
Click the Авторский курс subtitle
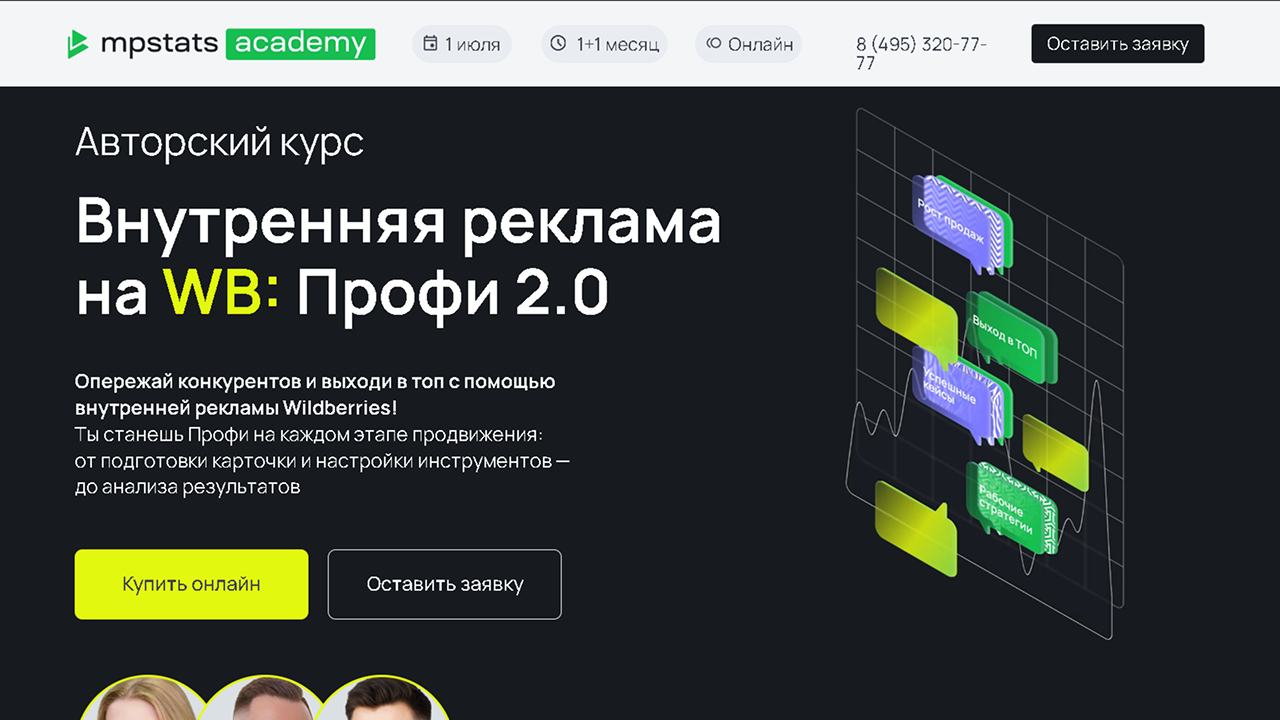pos(219,142)
